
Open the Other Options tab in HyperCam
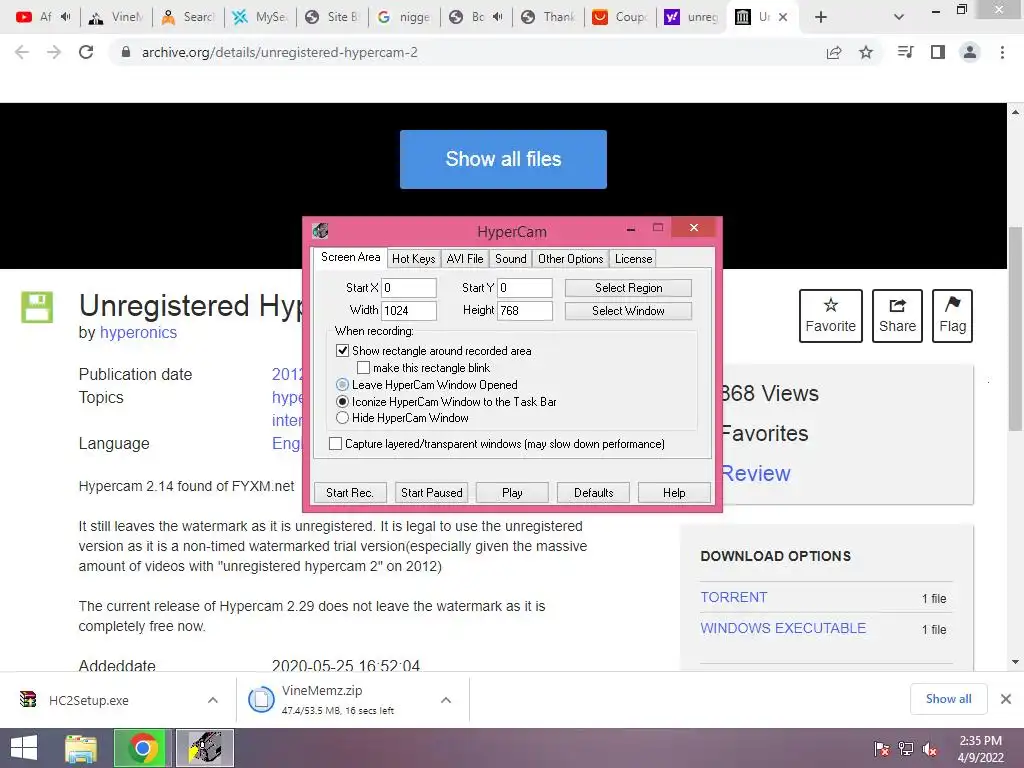571,259
